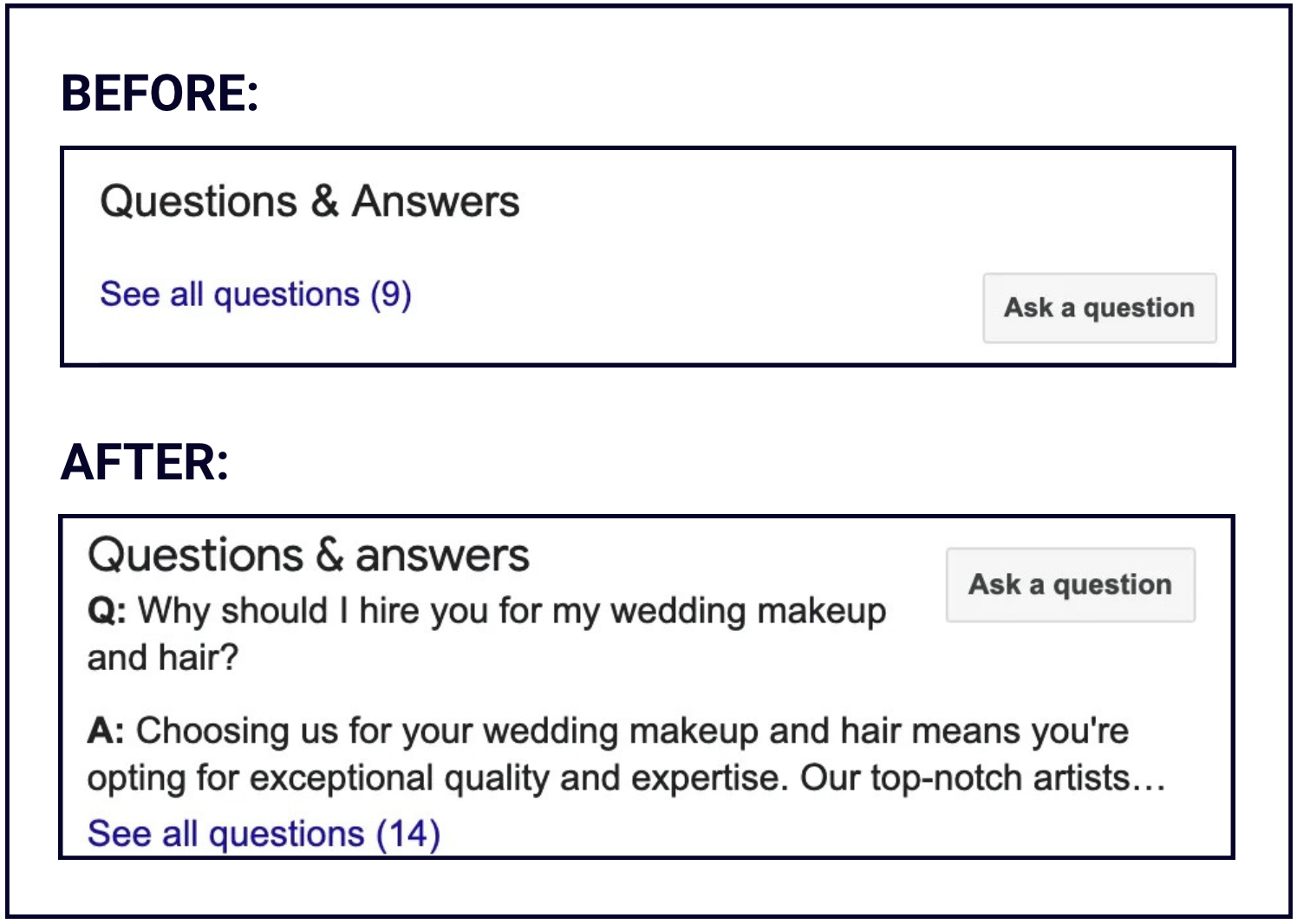Viewport: 1297px width, 924px height.
Task: Click the AFTER: label
Action: (145, 462)
